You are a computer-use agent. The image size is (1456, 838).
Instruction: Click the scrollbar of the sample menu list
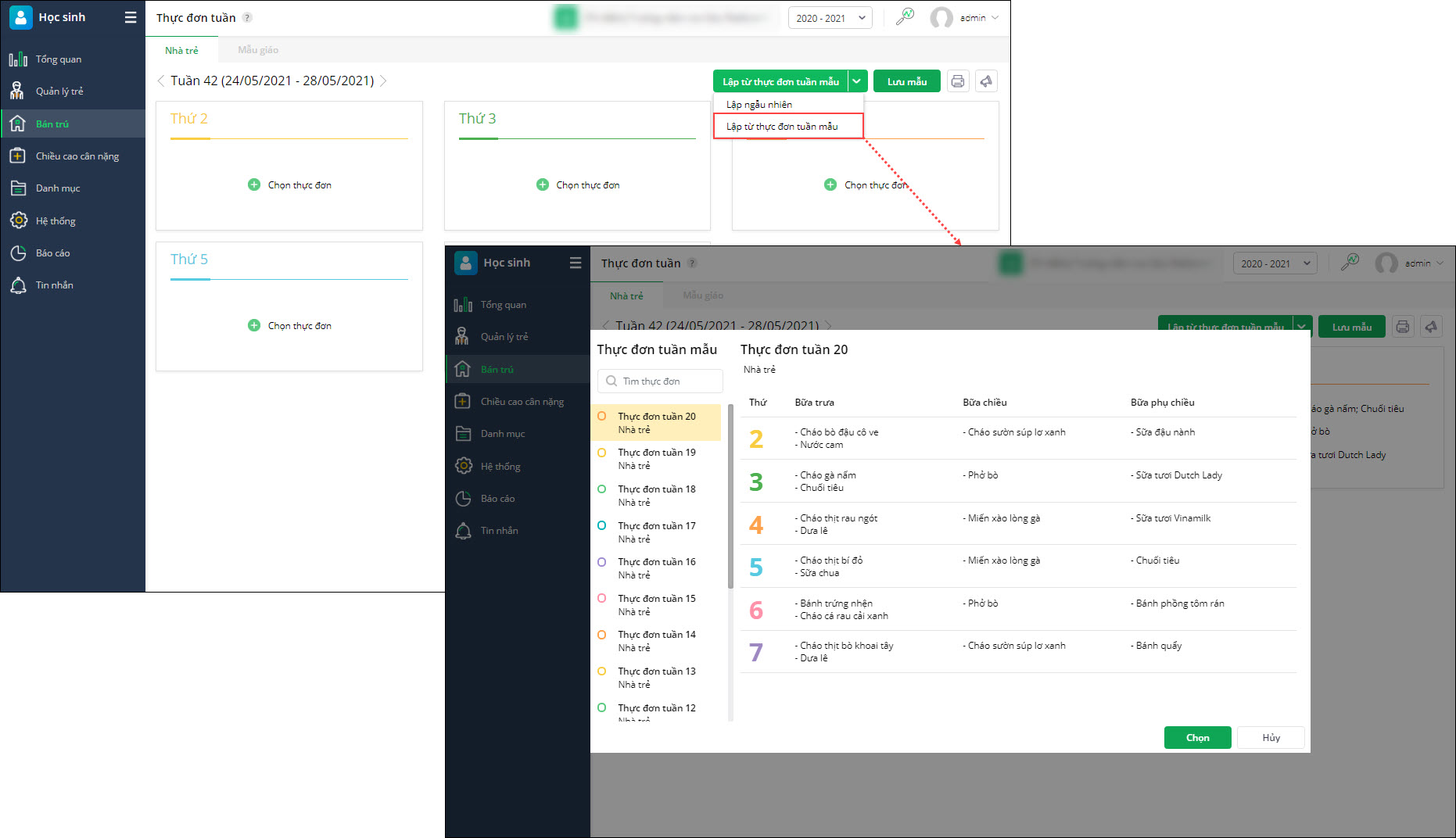click(730, 496)
